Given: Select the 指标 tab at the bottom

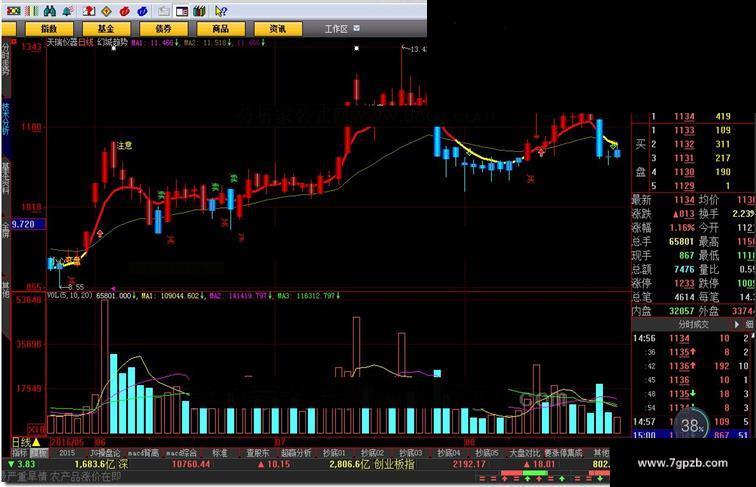Looking at the screenshot, I should point(20,453).
